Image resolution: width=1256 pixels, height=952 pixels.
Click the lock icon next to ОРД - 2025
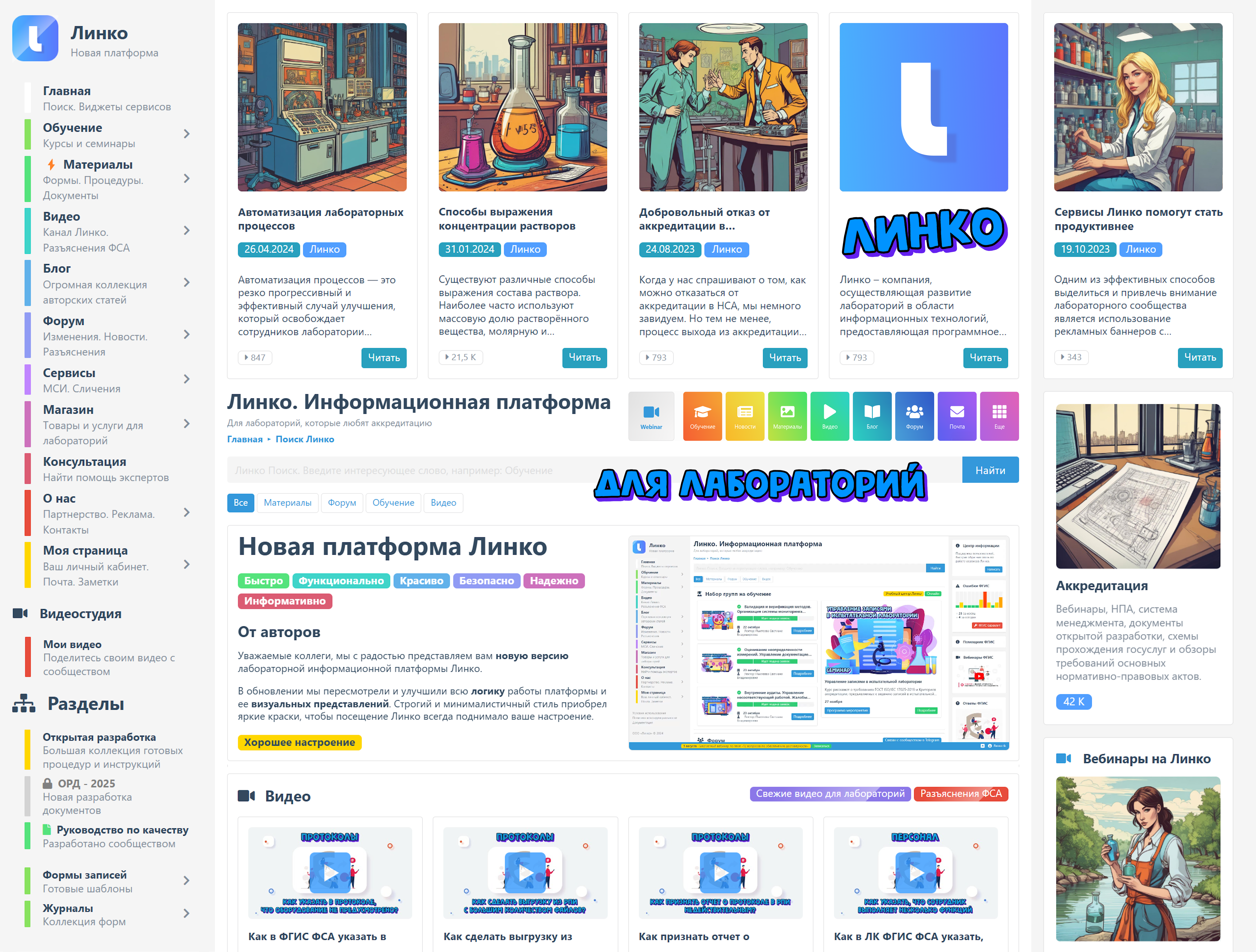[48, 783]
